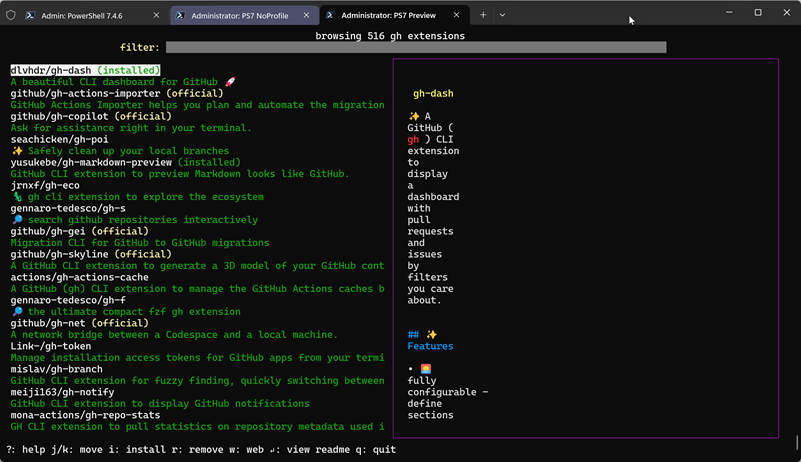Image resolution: width=801 pixels, height=462 pixels.
Task: Close the PS7 NoProfile tab
Action: (x=307, y=15)
